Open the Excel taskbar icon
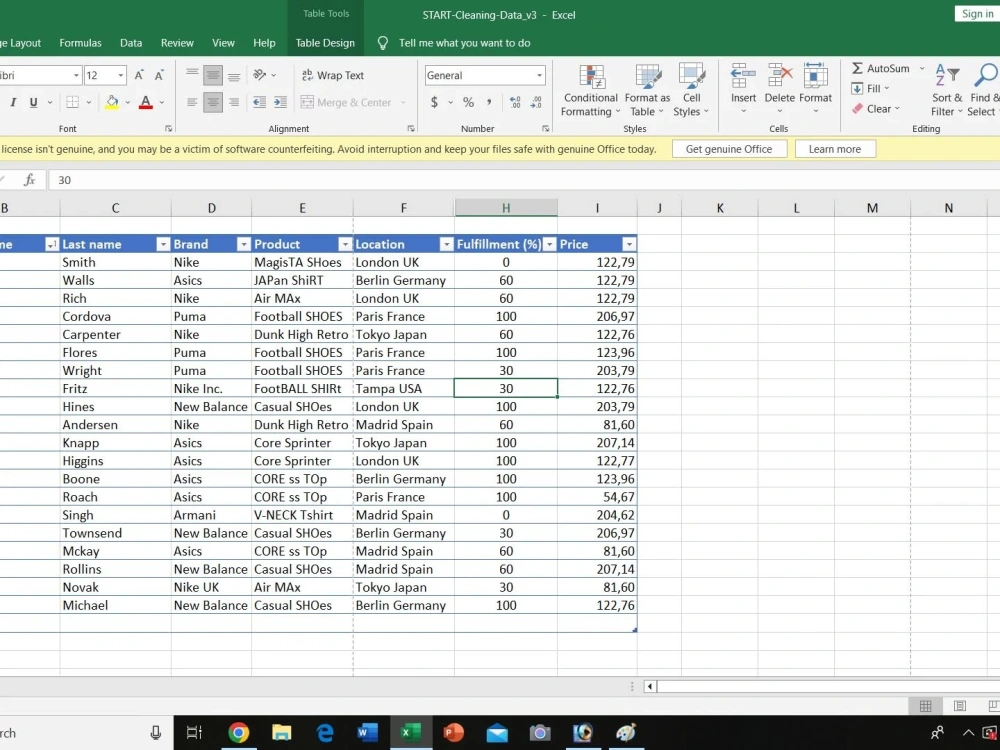Screen dimensions: 1000x750 pyautogui.click(x=410, y=732)
